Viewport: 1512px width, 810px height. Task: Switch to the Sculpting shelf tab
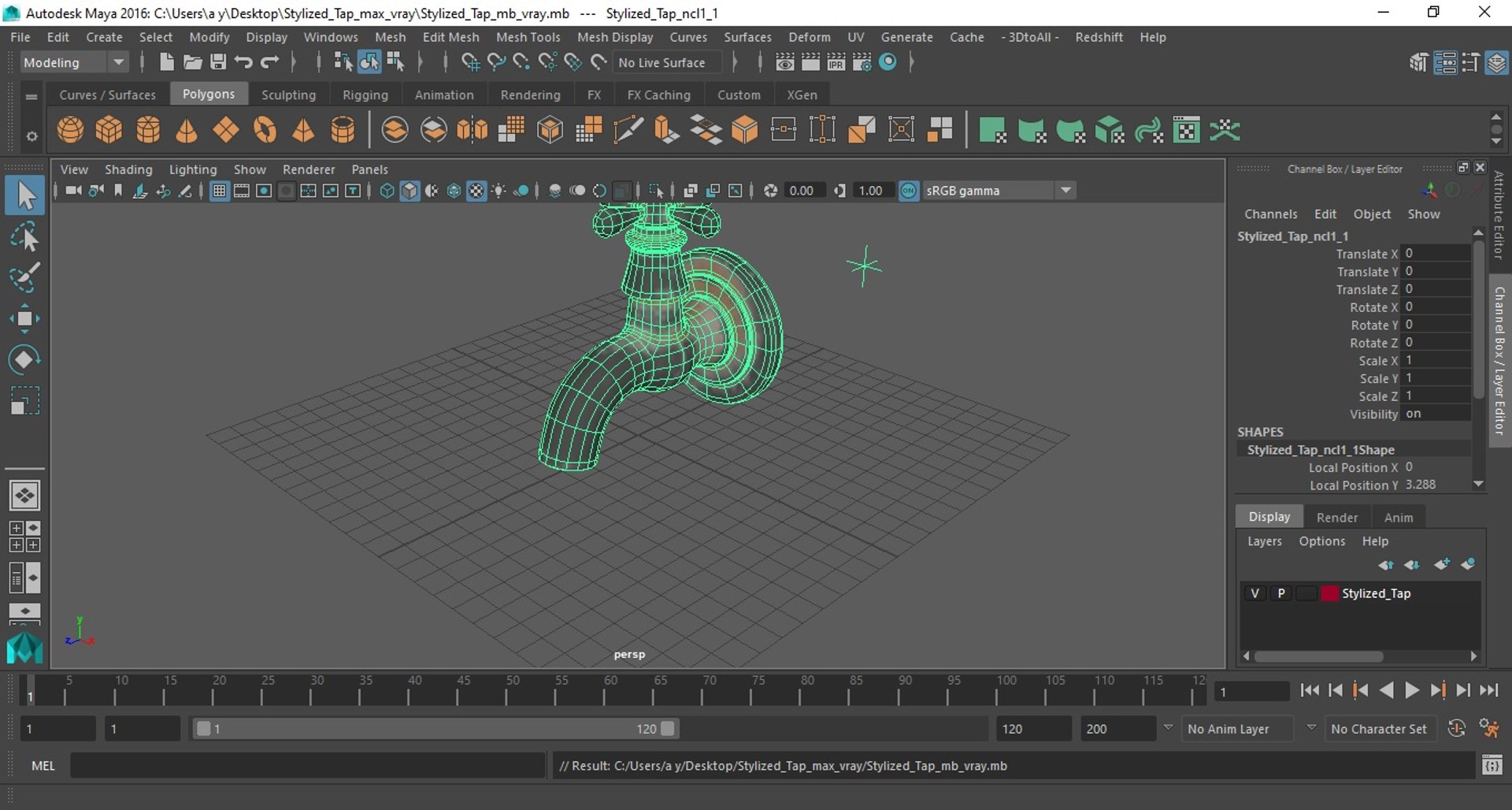[x=288, y=95]
